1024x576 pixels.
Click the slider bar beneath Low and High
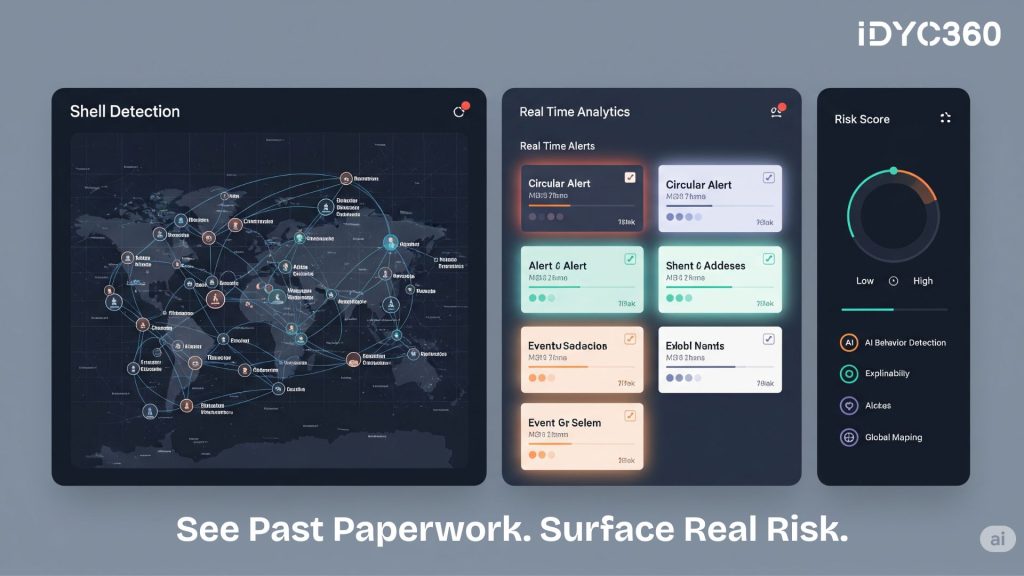(893, 309)
